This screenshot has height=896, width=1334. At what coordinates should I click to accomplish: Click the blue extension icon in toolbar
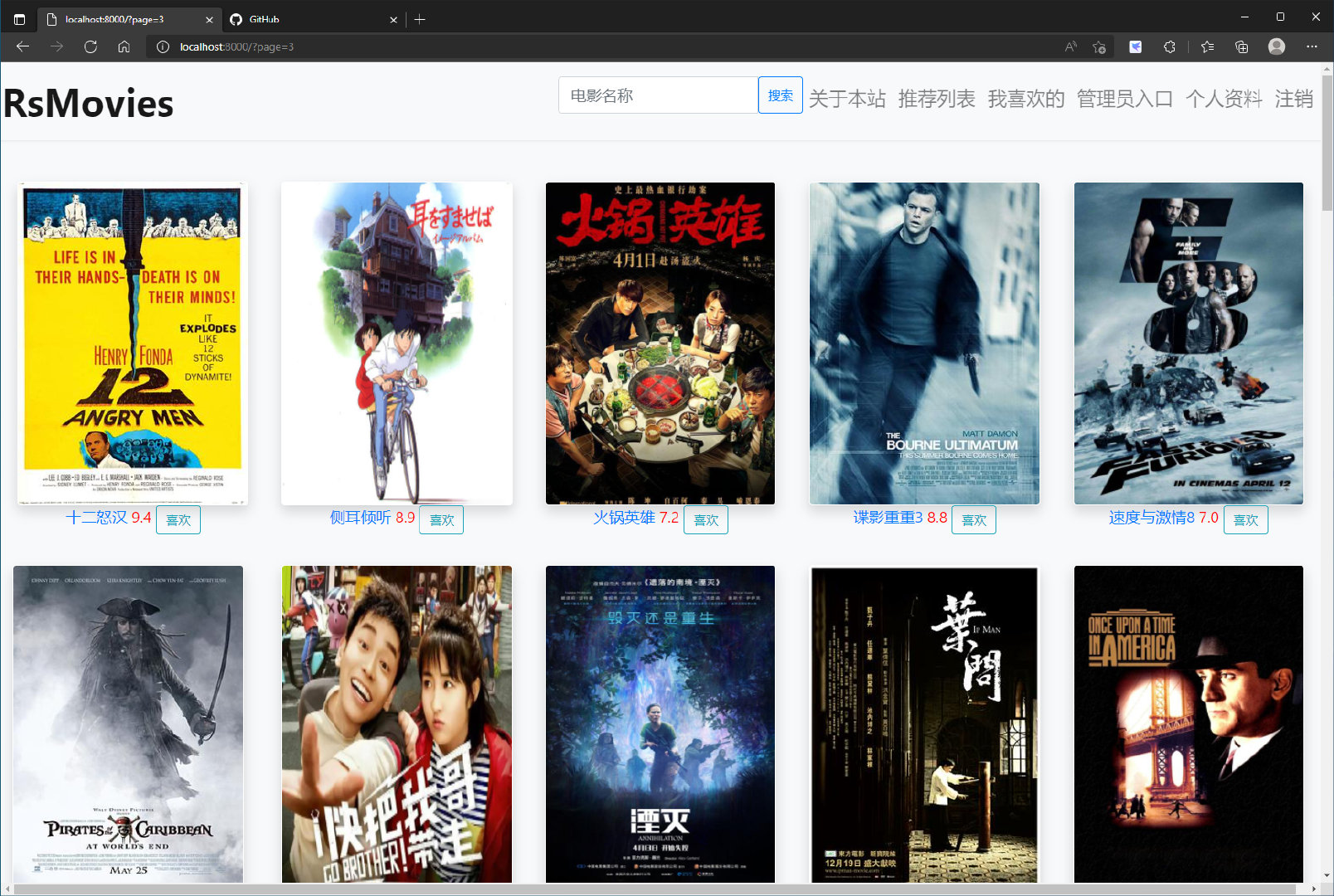coord(1136,46)
